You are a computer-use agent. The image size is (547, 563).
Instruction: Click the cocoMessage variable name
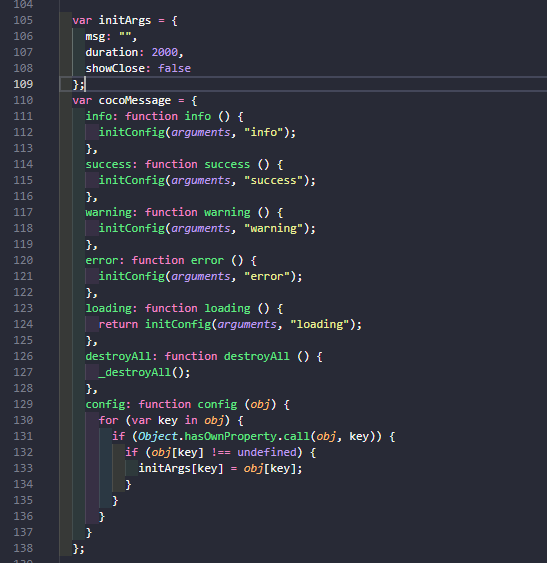[135, 100]
